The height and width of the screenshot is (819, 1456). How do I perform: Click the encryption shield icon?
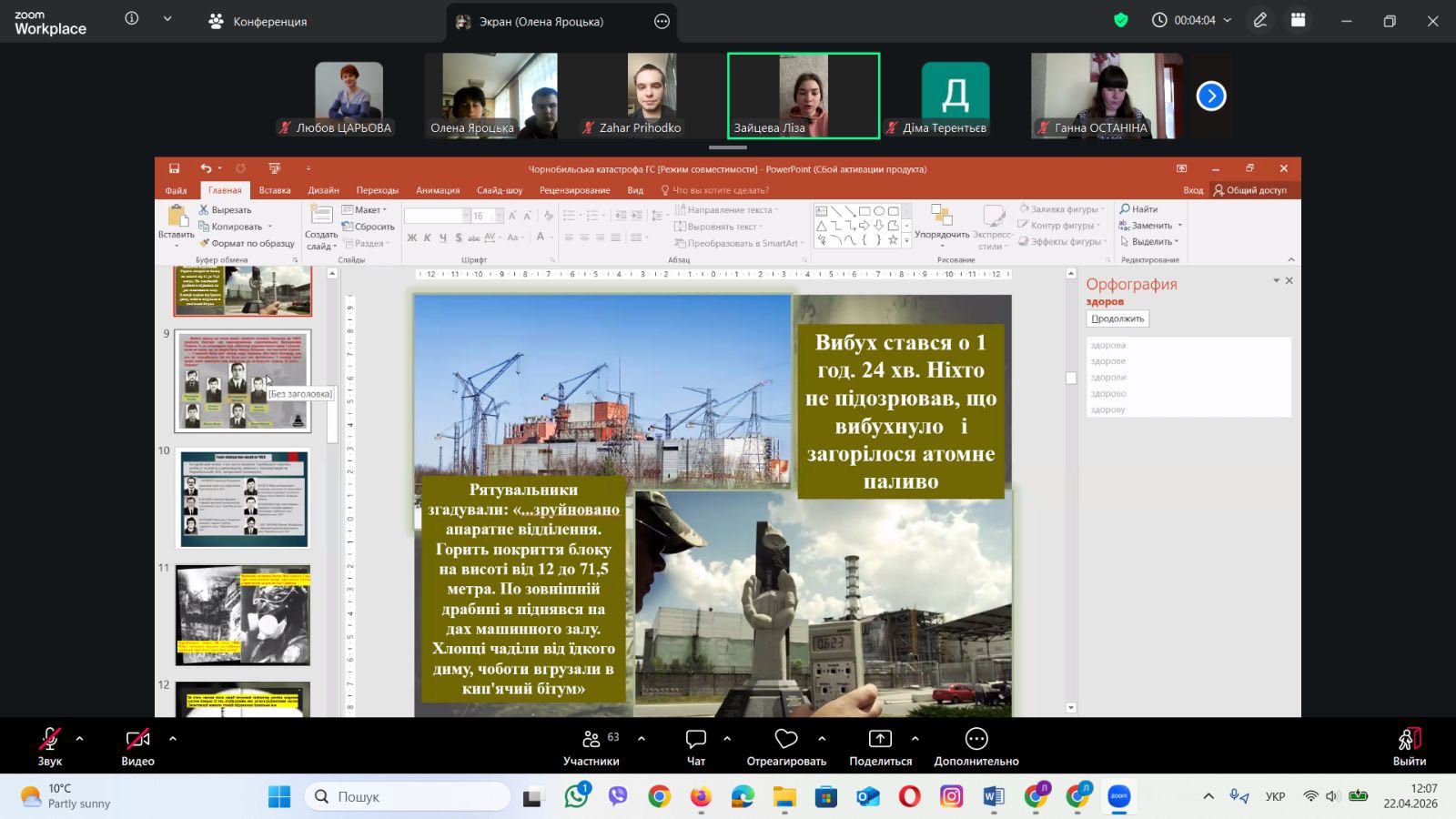coord(1121,20)
